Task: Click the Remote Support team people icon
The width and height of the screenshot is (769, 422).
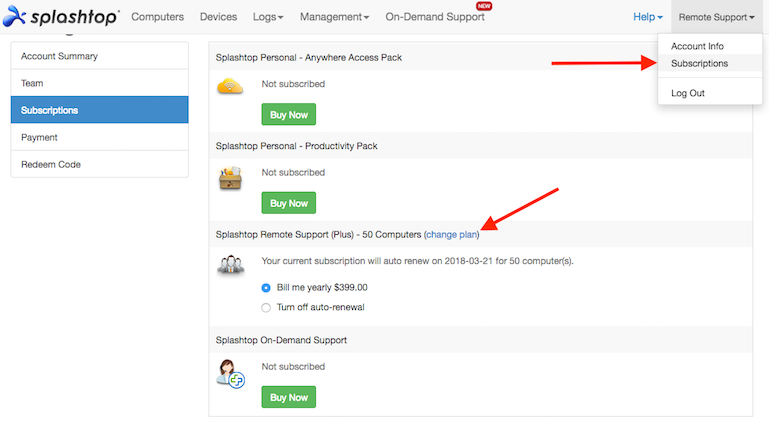Action: click(231, 265)
